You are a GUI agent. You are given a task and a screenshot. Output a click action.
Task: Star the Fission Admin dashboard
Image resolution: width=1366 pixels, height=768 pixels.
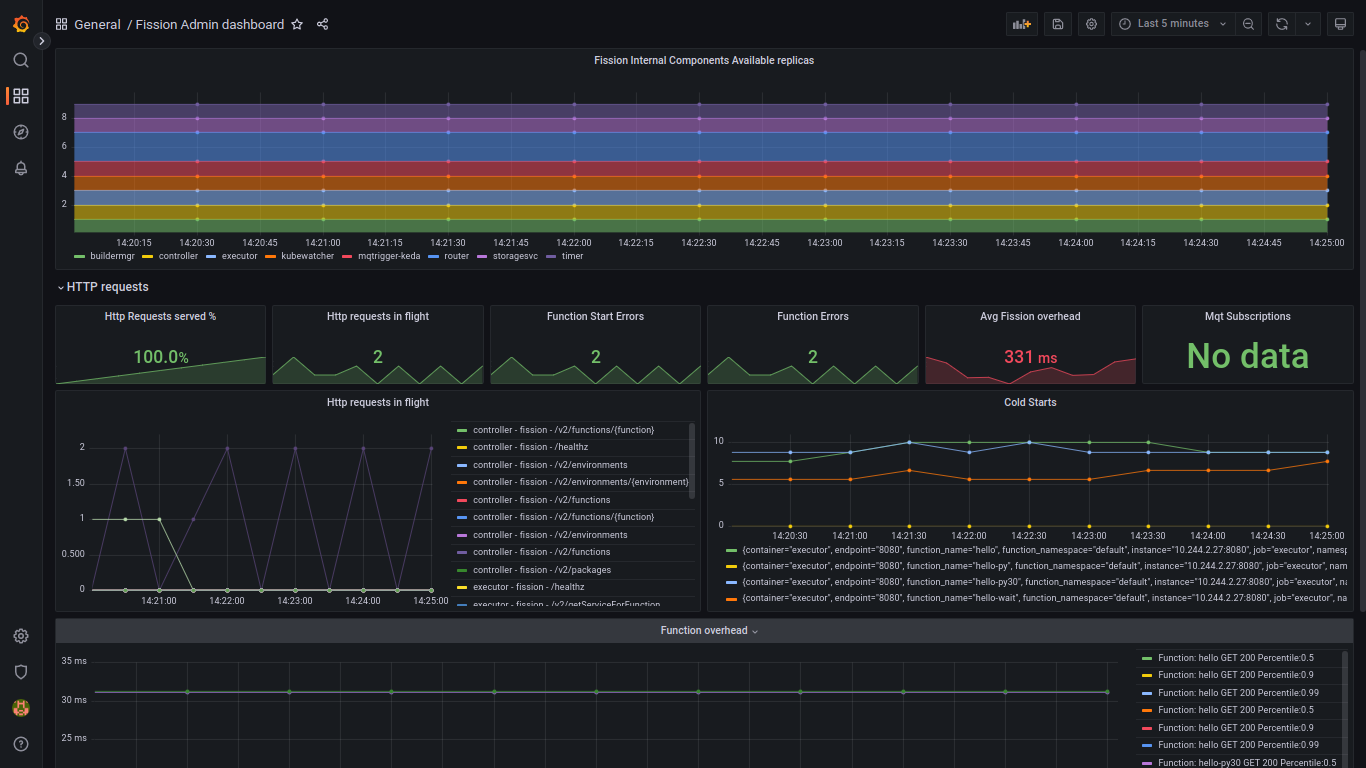[297, 24]
